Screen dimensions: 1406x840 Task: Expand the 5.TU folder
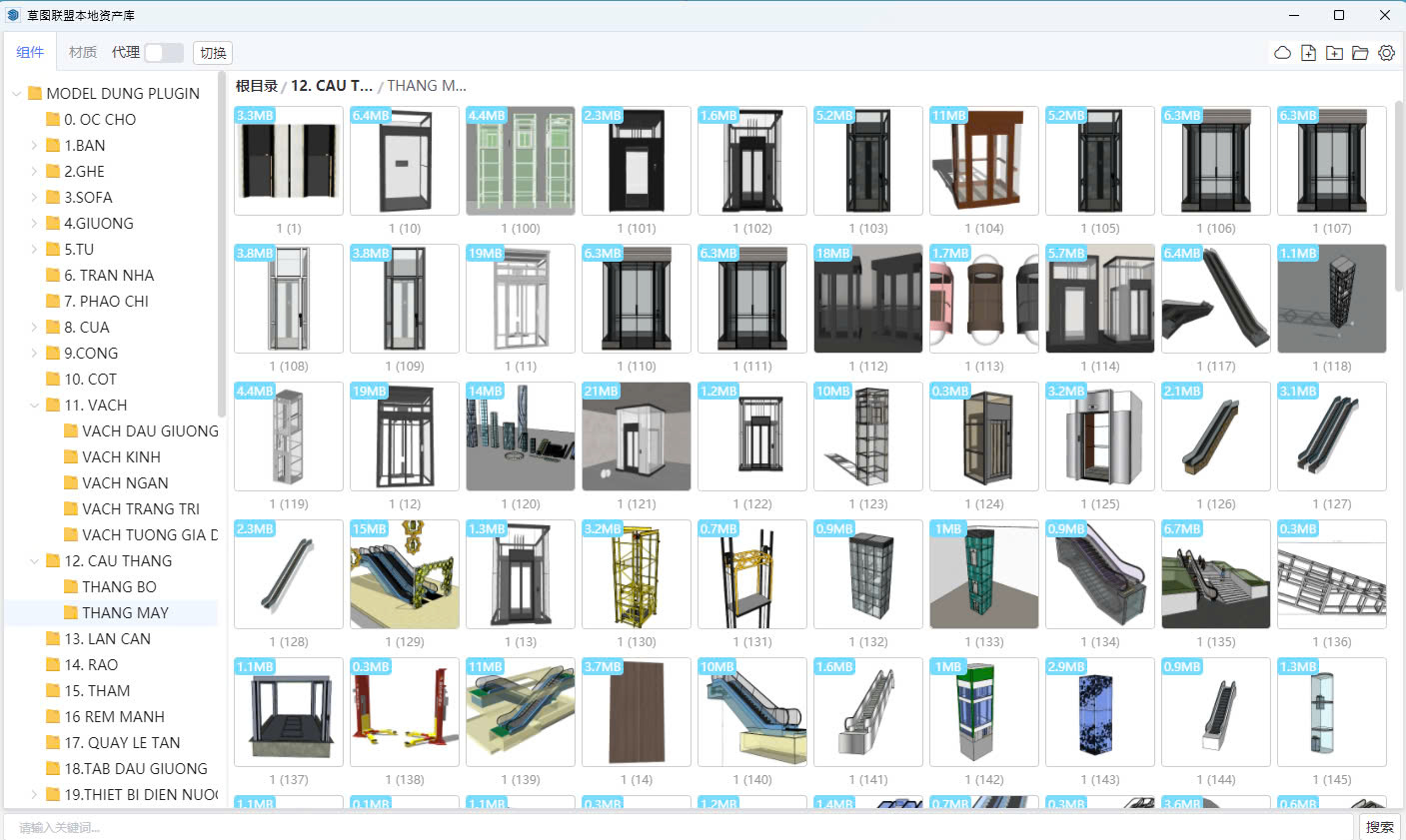click(34, 249)
